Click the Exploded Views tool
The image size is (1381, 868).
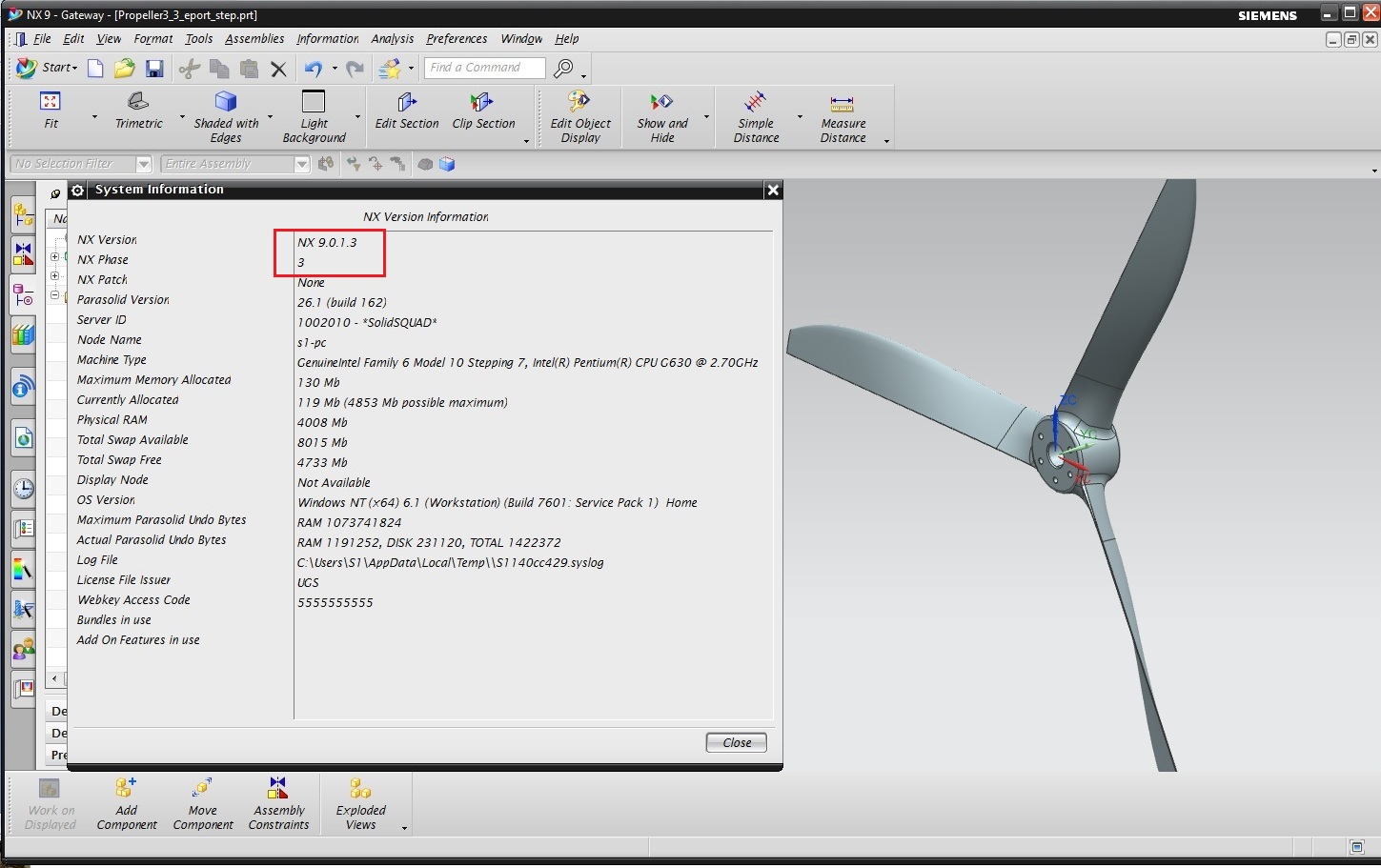(360, 803)
